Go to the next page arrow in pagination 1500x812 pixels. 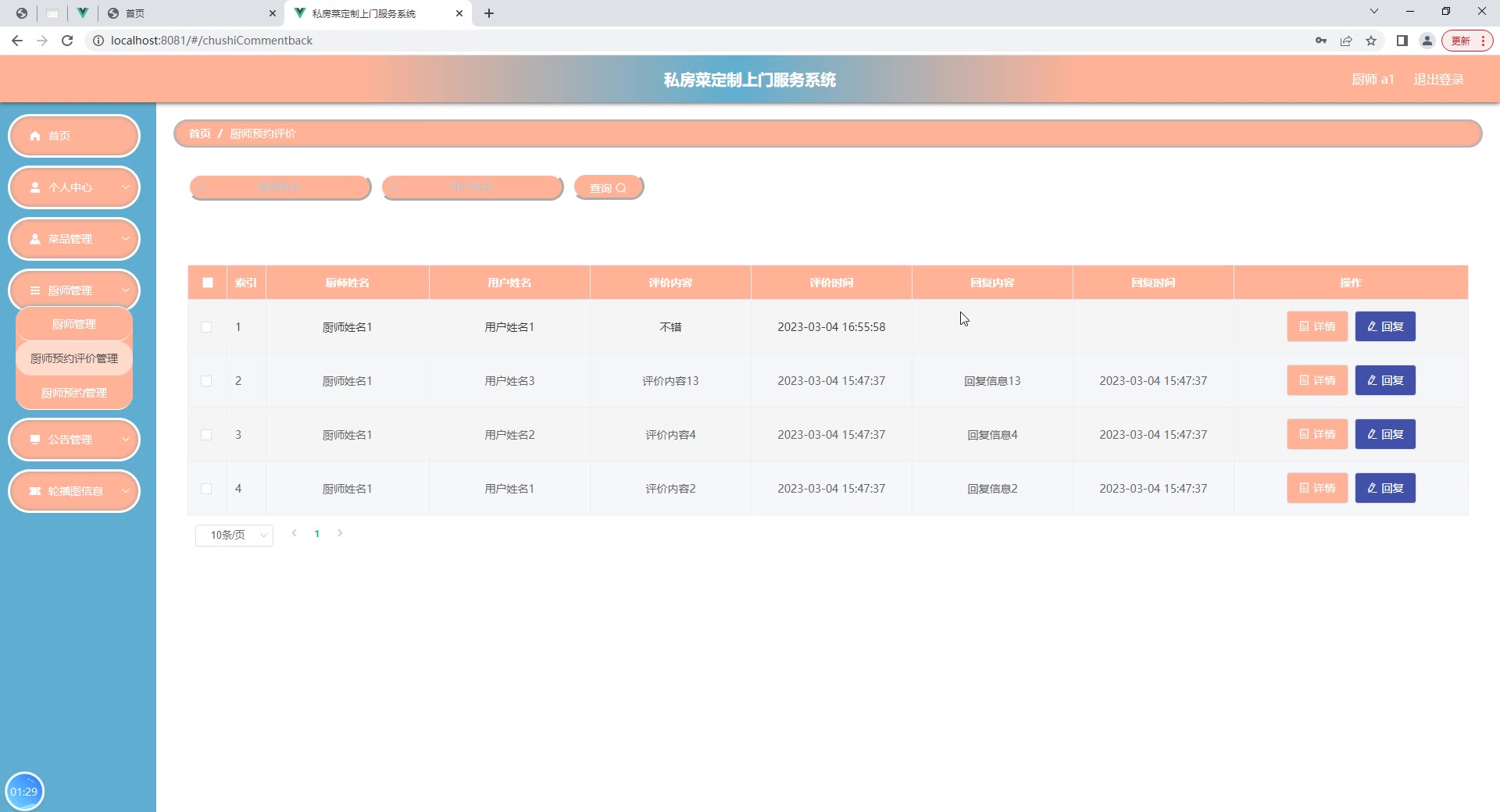340,533
